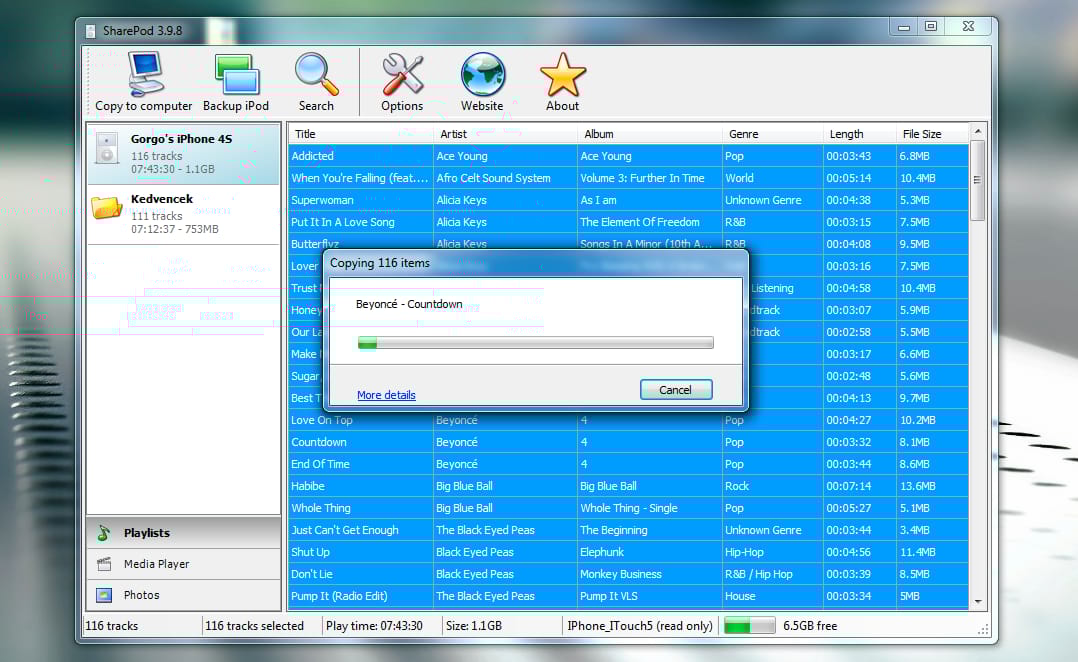Click the window resize grip in status bar

click(984, 629)
